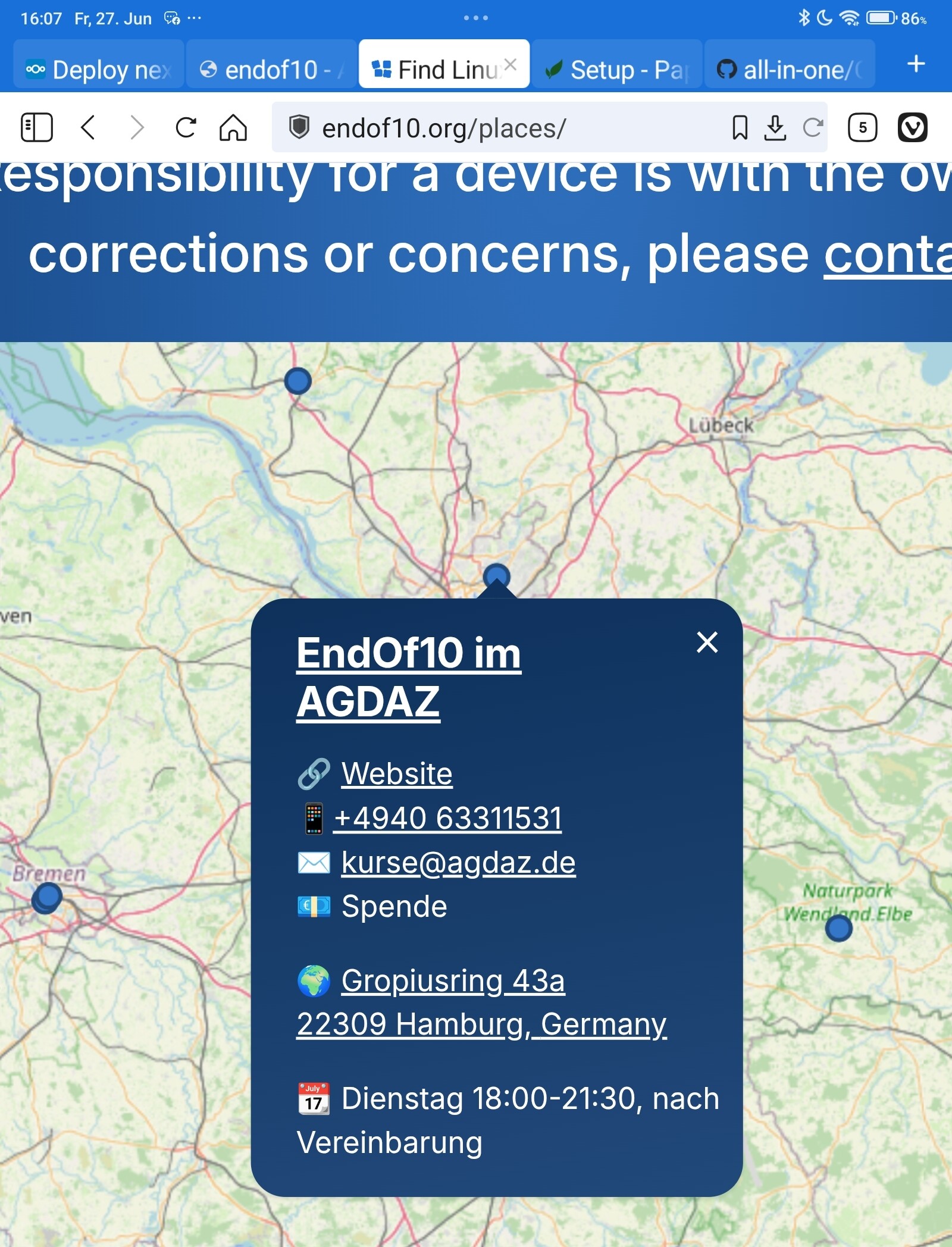
Task: Select the map marker near Bremen
Action: (x=47, y=897)
